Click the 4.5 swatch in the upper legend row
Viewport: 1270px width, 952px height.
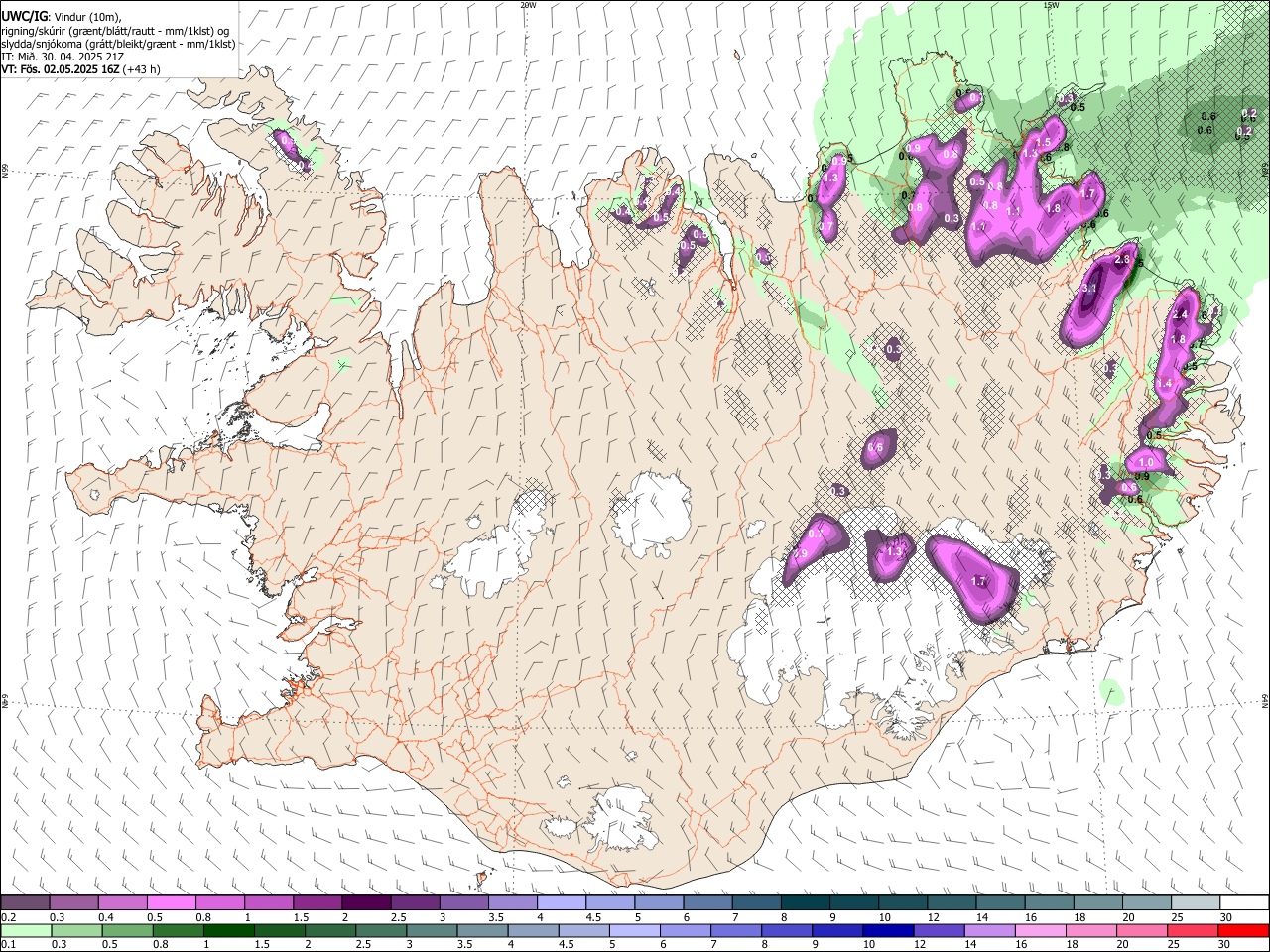pos(609,902)
